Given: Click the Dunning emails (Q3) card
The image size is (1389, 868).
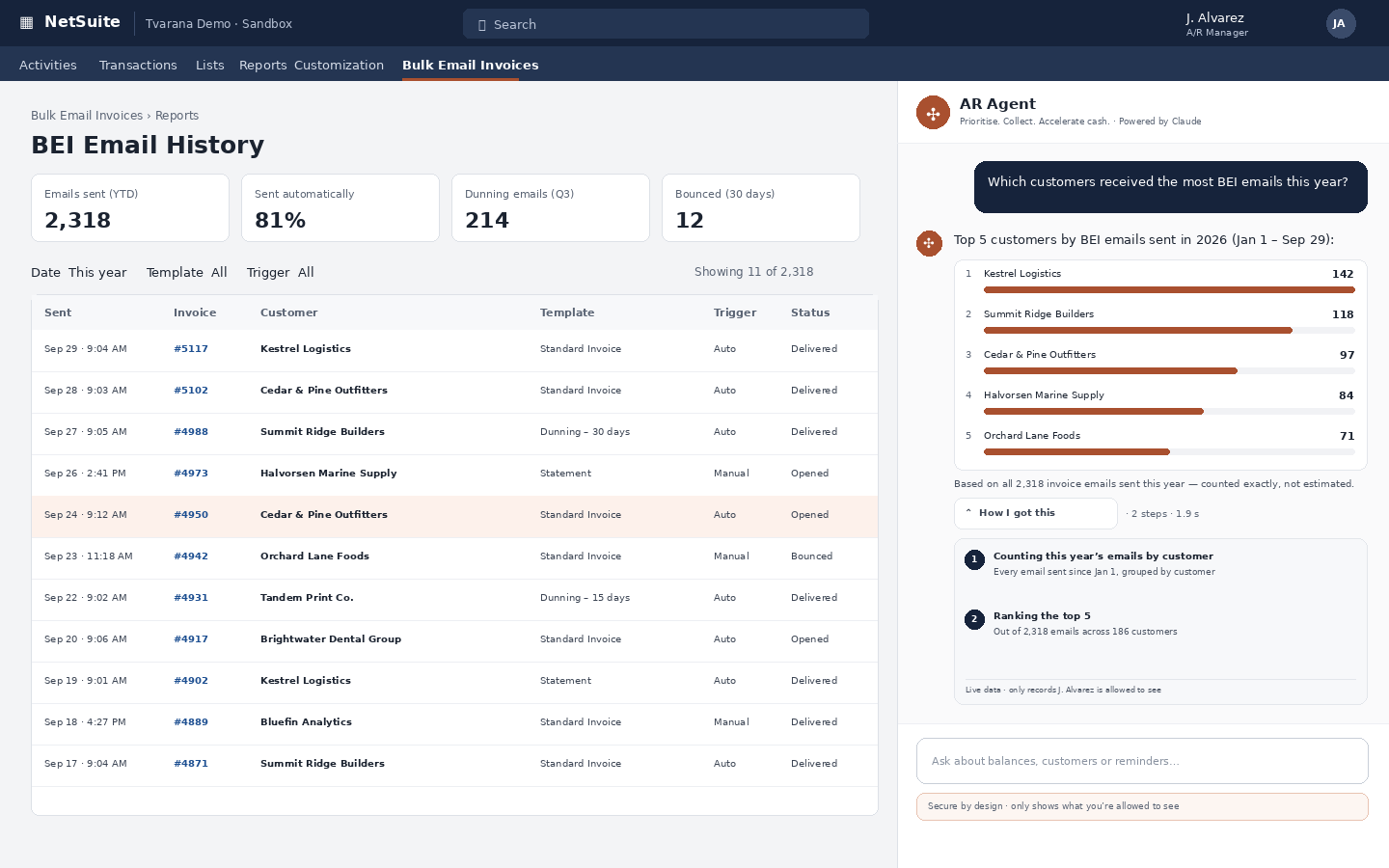Looking at the screenshot, I should point(551,207).
